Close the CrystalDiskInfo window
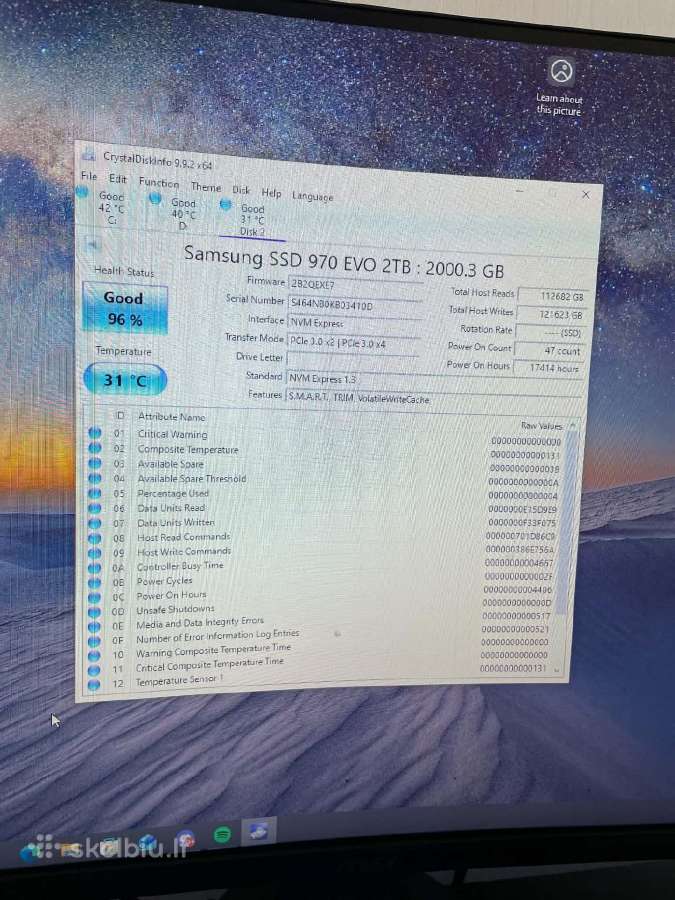675x900 pixels. click(586, 195)
